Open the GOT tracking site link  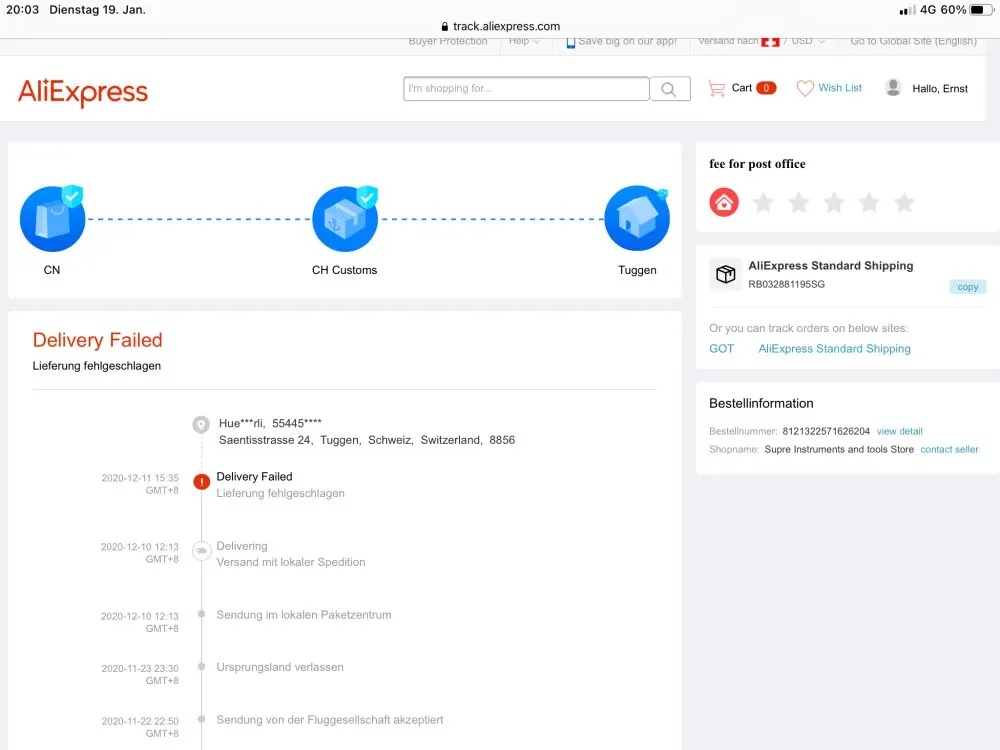tap(721, 349)
